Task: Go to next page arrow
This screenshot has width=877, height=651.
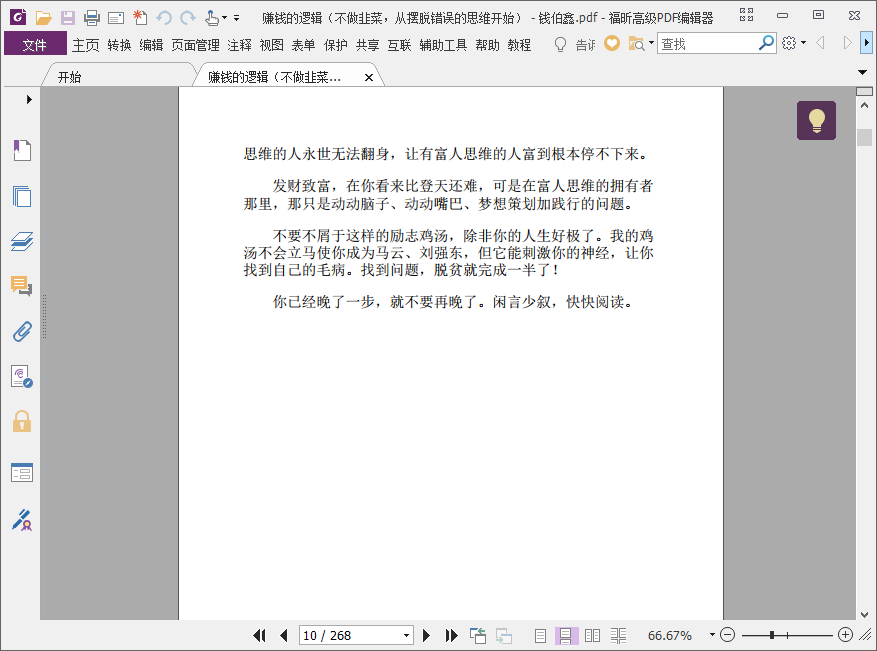Action: (426, 635)
